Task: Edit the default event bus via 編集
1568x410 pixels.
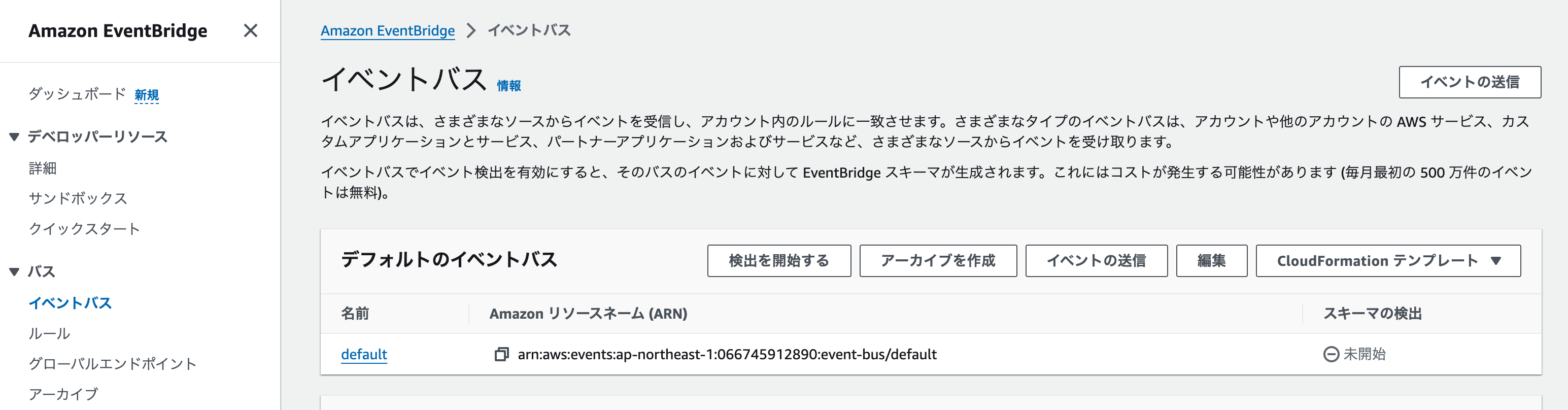Action: pos(1211,260)
